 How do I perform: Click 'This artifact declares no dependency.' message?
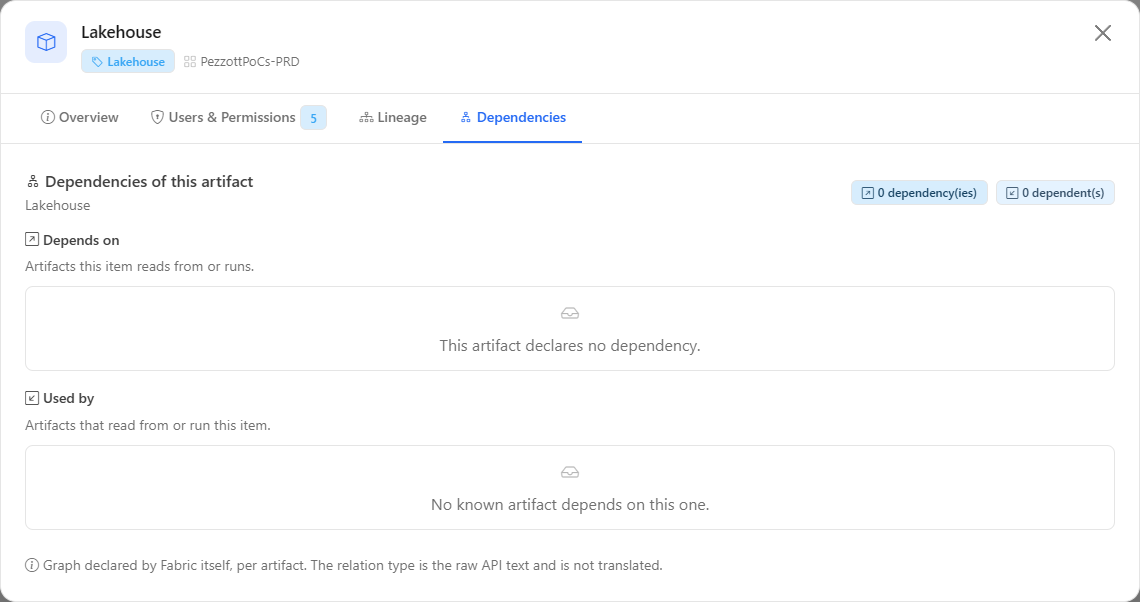point(570,345)
